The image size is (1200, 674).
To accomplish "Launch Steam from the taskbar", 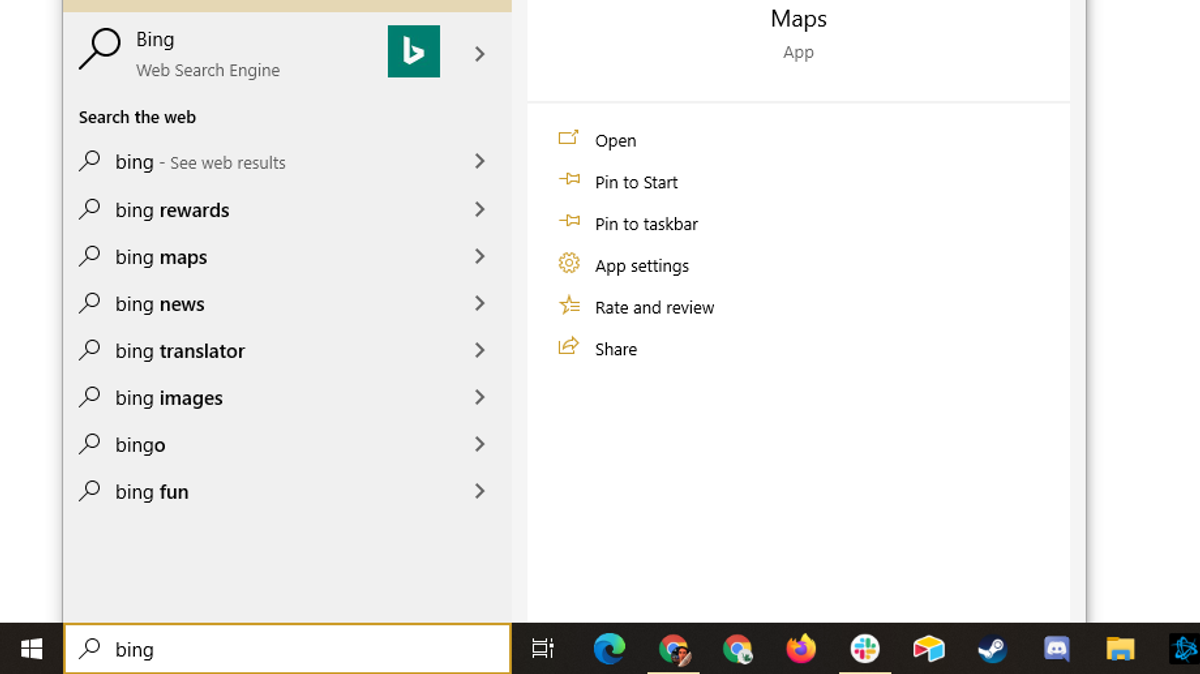I will coord(992,649).
